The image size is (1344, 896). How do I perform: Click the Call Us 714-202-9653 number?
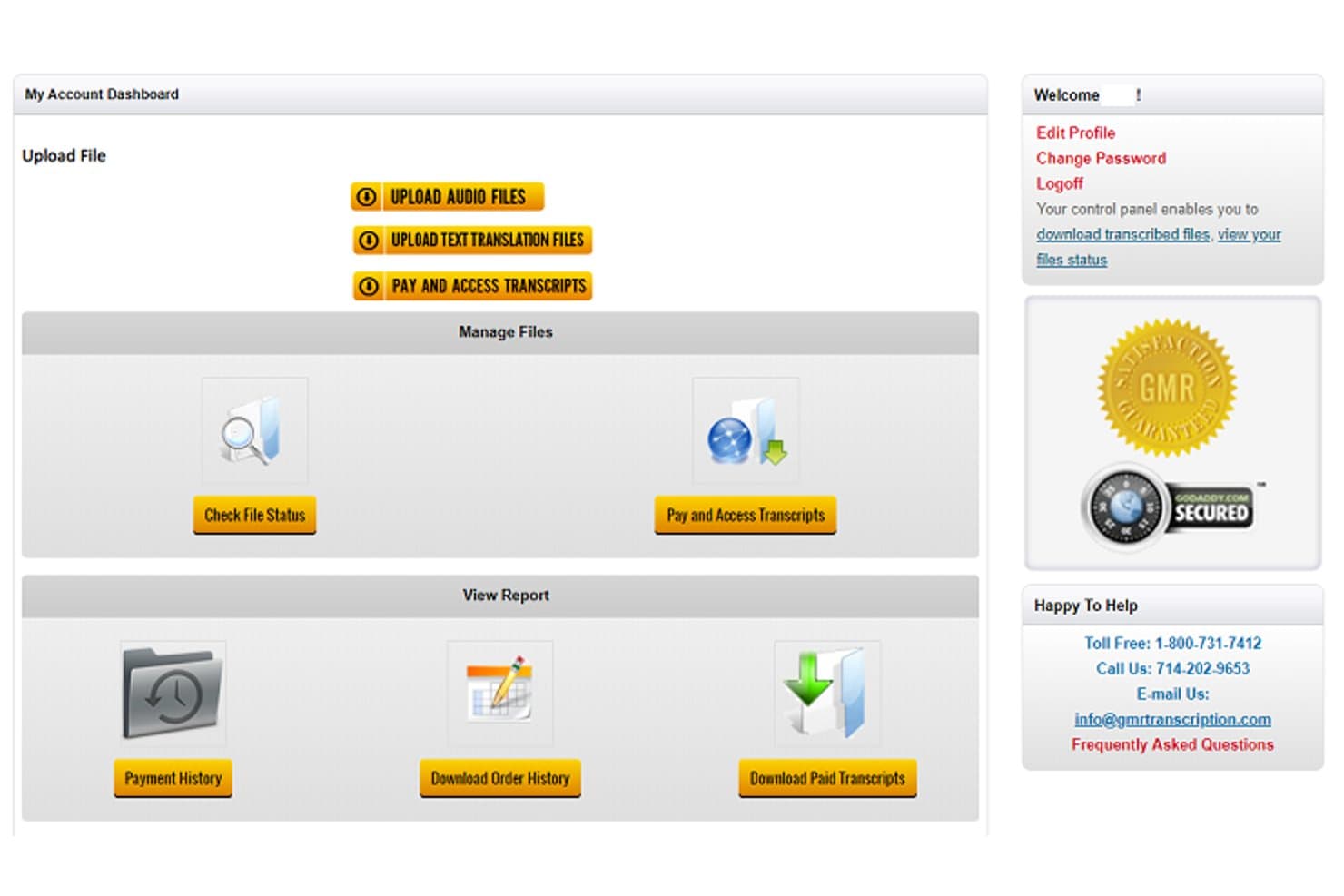[x=1172, y=668]
